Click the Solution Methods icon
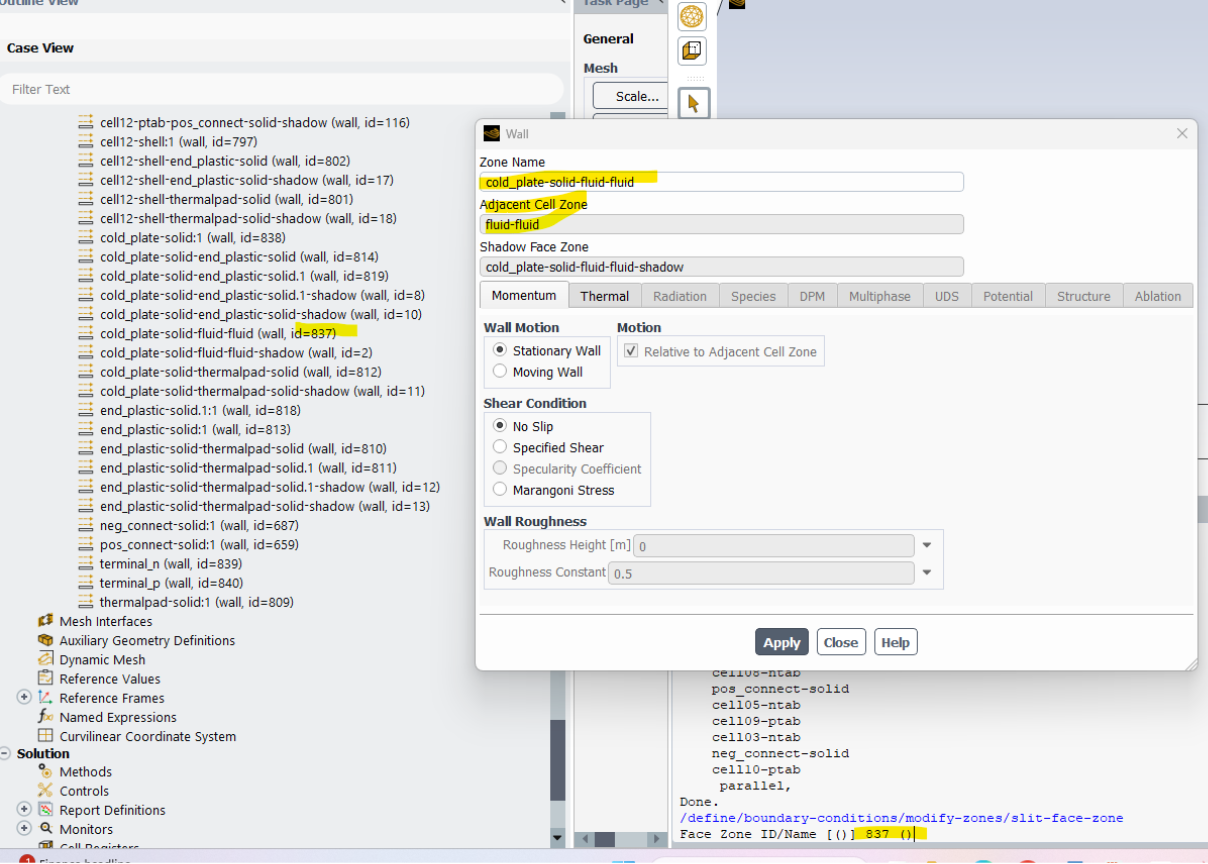This screenshot has height=864, width=1208. (x=45, y=771)
